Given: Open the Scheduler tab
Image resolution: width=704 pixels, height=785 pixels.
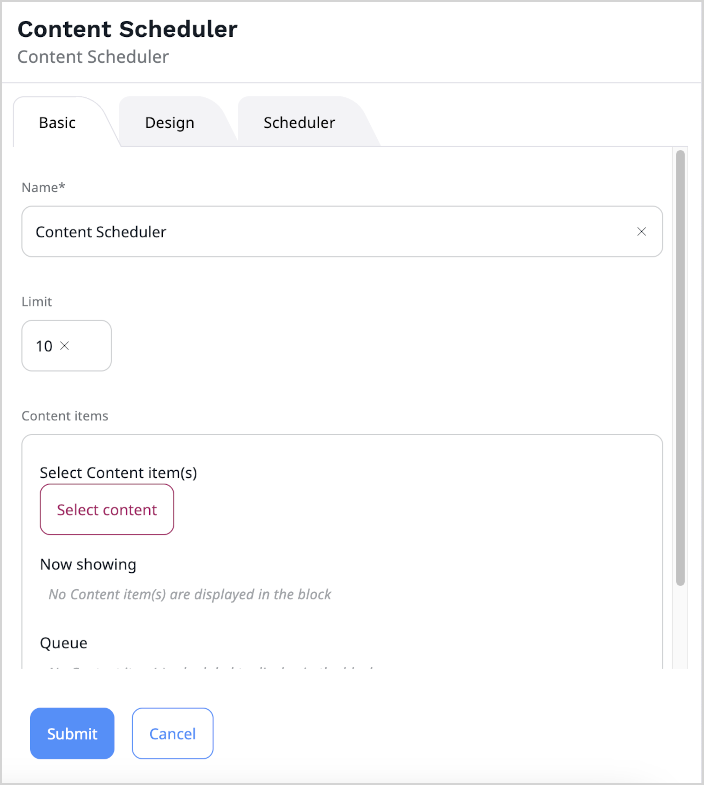Looking at the screenshot, I should tap(299, 123).
